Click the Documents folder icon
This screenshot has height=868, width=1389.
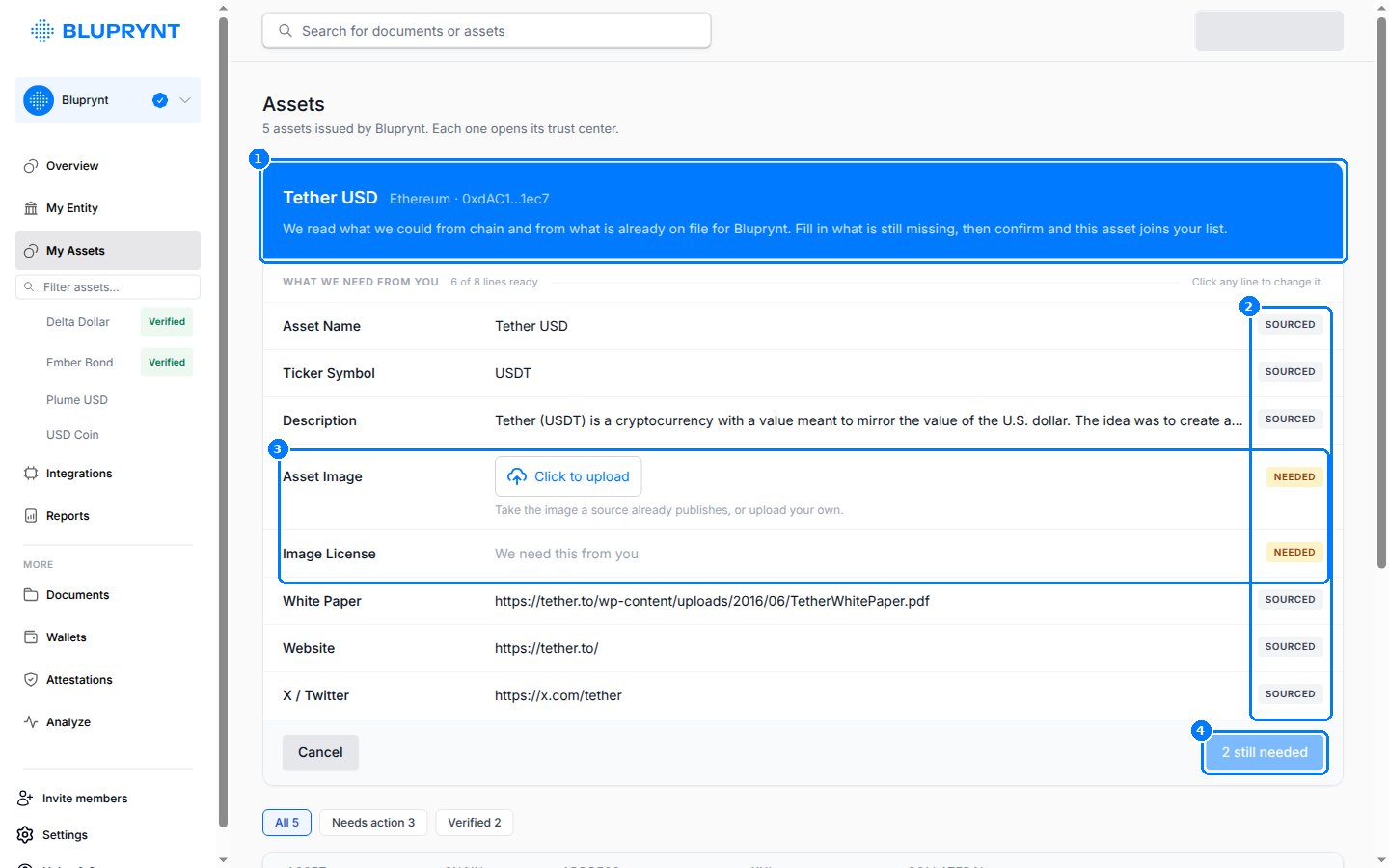tap(31, 595)
